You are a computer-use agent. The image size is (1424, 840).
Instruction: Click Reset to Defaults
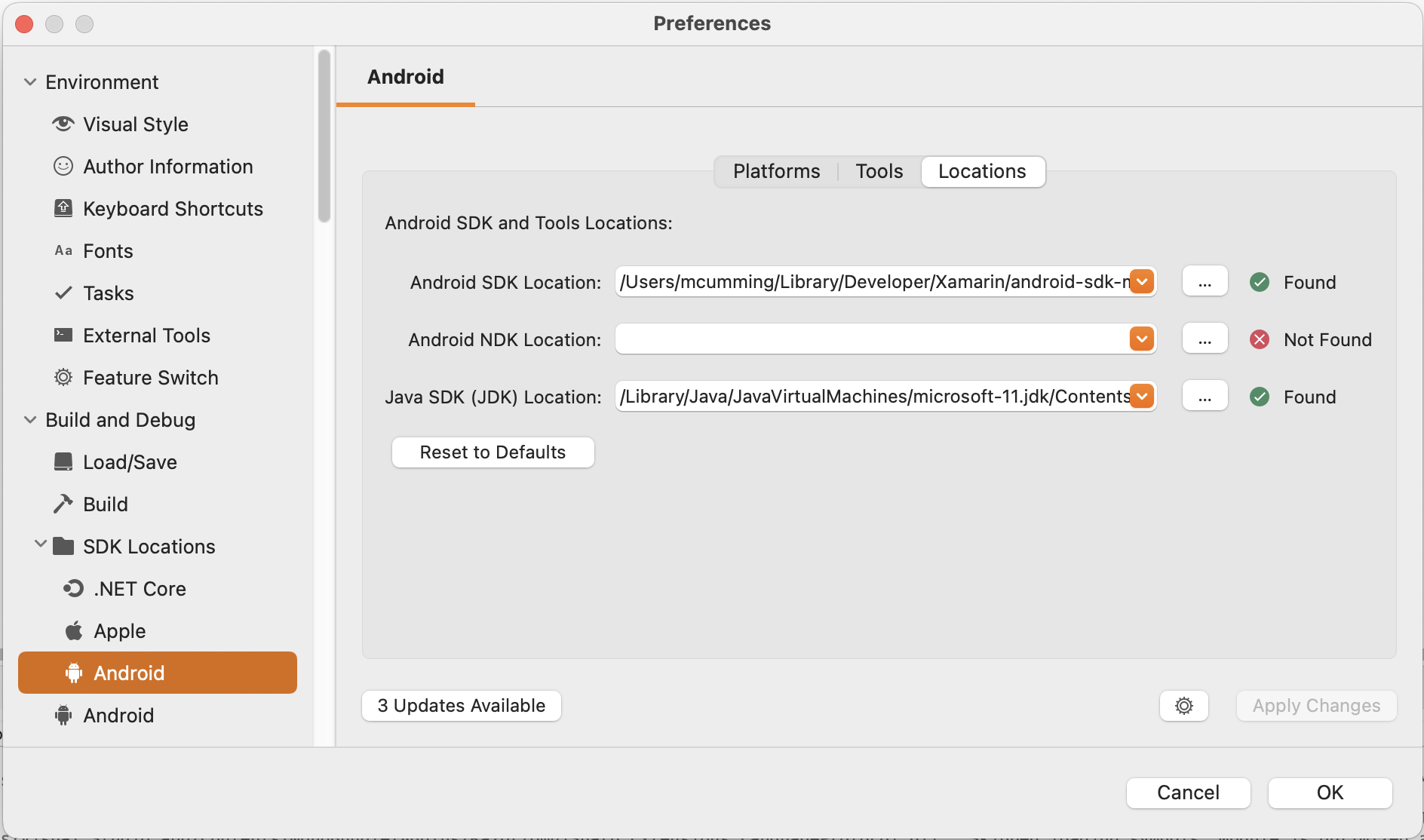(x=493, y=452)
